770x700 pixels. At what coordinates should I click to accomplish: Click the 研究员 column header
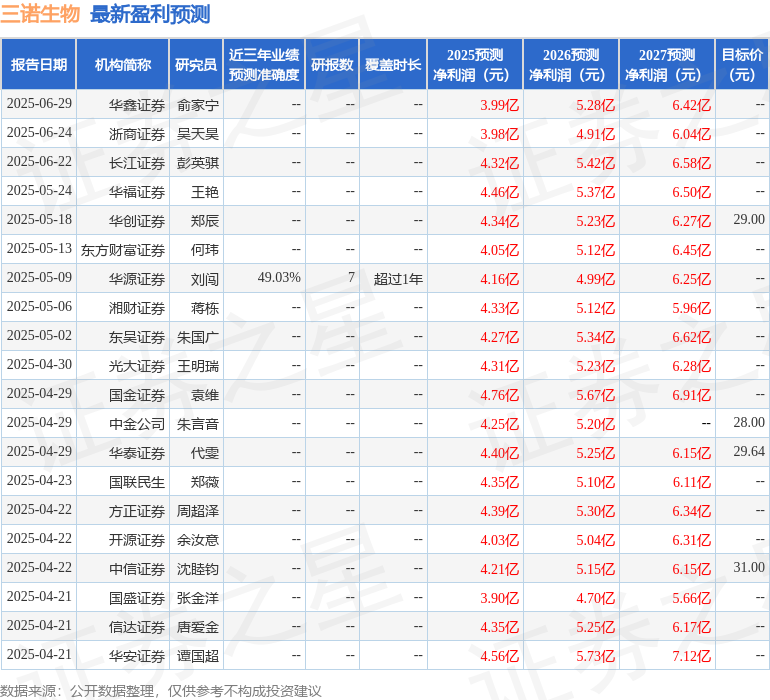(x=195, y=65)
